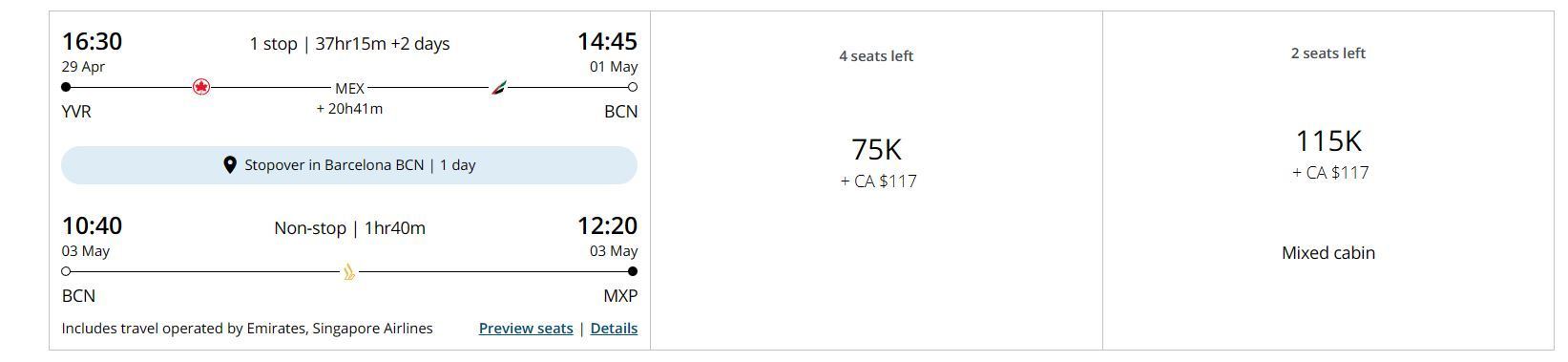Click the 16:30 departure time
Viewport: 1568px width, 362px height.
(x=92, y=42)
